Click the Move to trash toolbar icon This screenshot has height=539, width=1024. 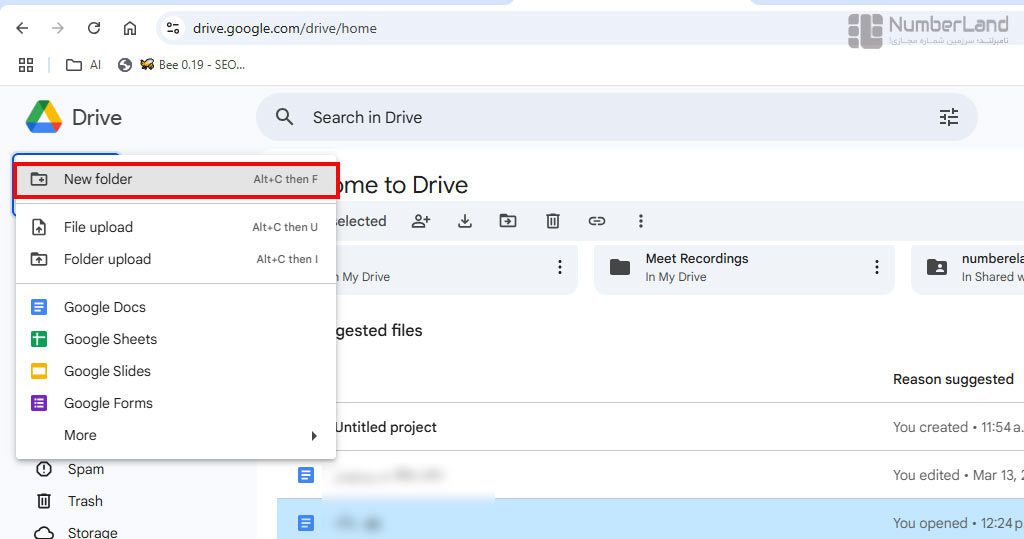click(552, 221)
